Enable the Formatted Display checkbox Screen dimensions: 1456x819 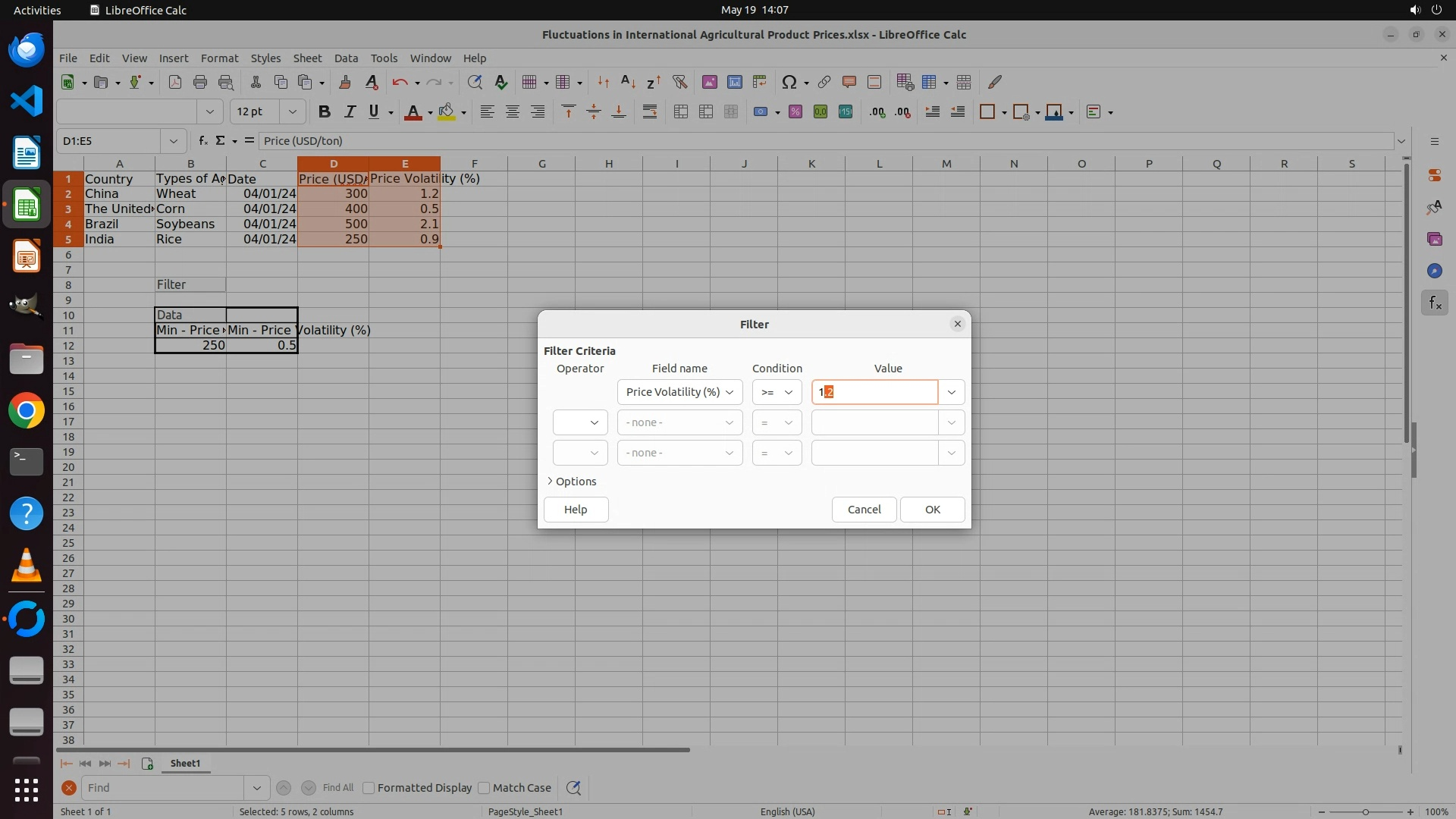(x=369, y=788)
